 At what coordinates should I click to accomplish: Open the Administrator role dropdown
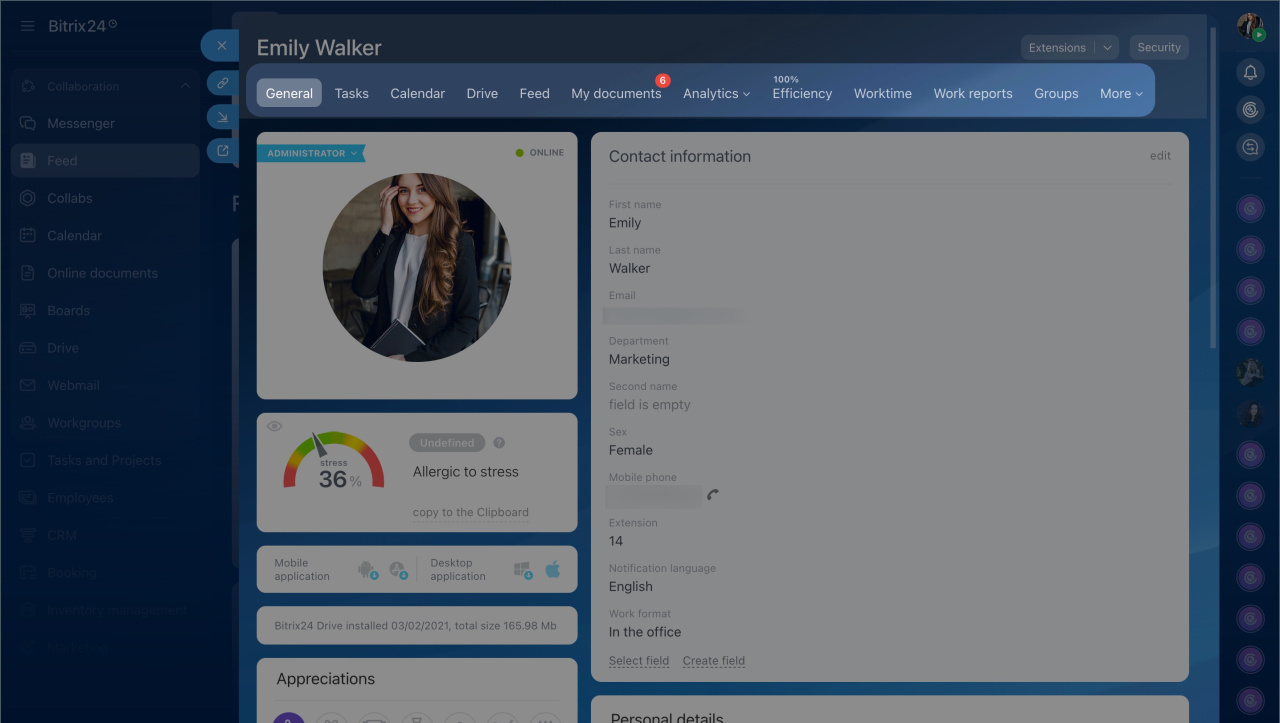click(311, 153)
